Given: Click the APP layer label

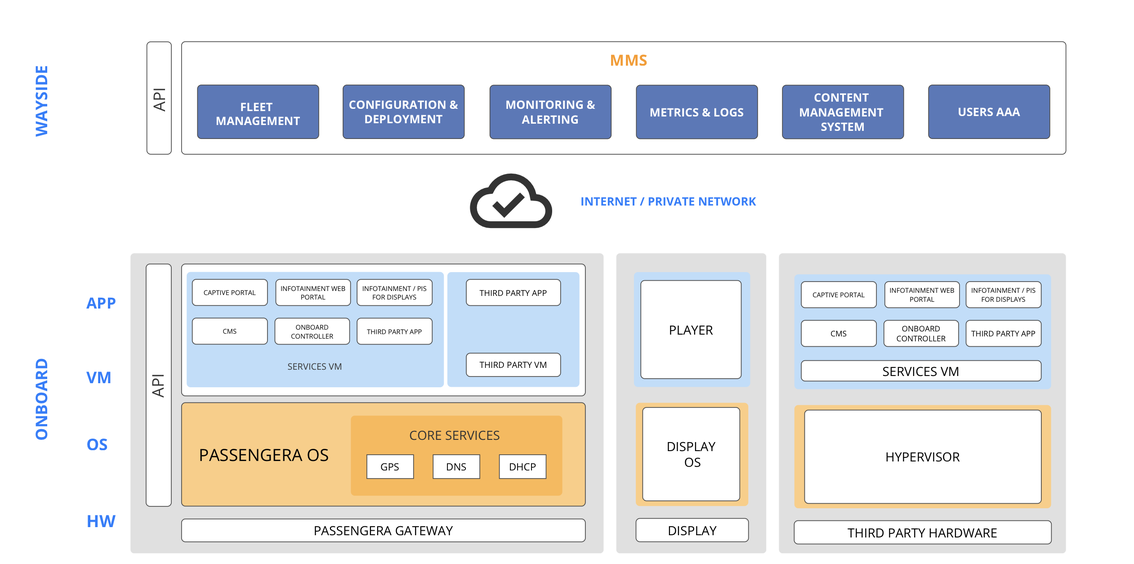Looking at the screenshot, I should click(101, 304).
